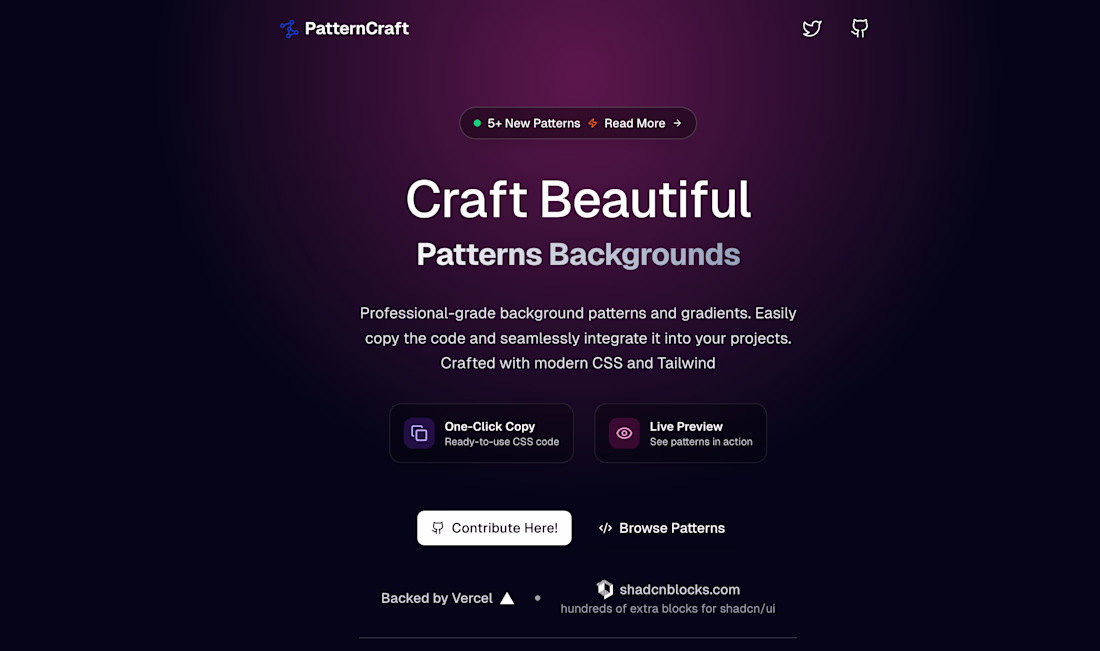Open Browse Patterns
The image size is (1100, 651).
662,528
